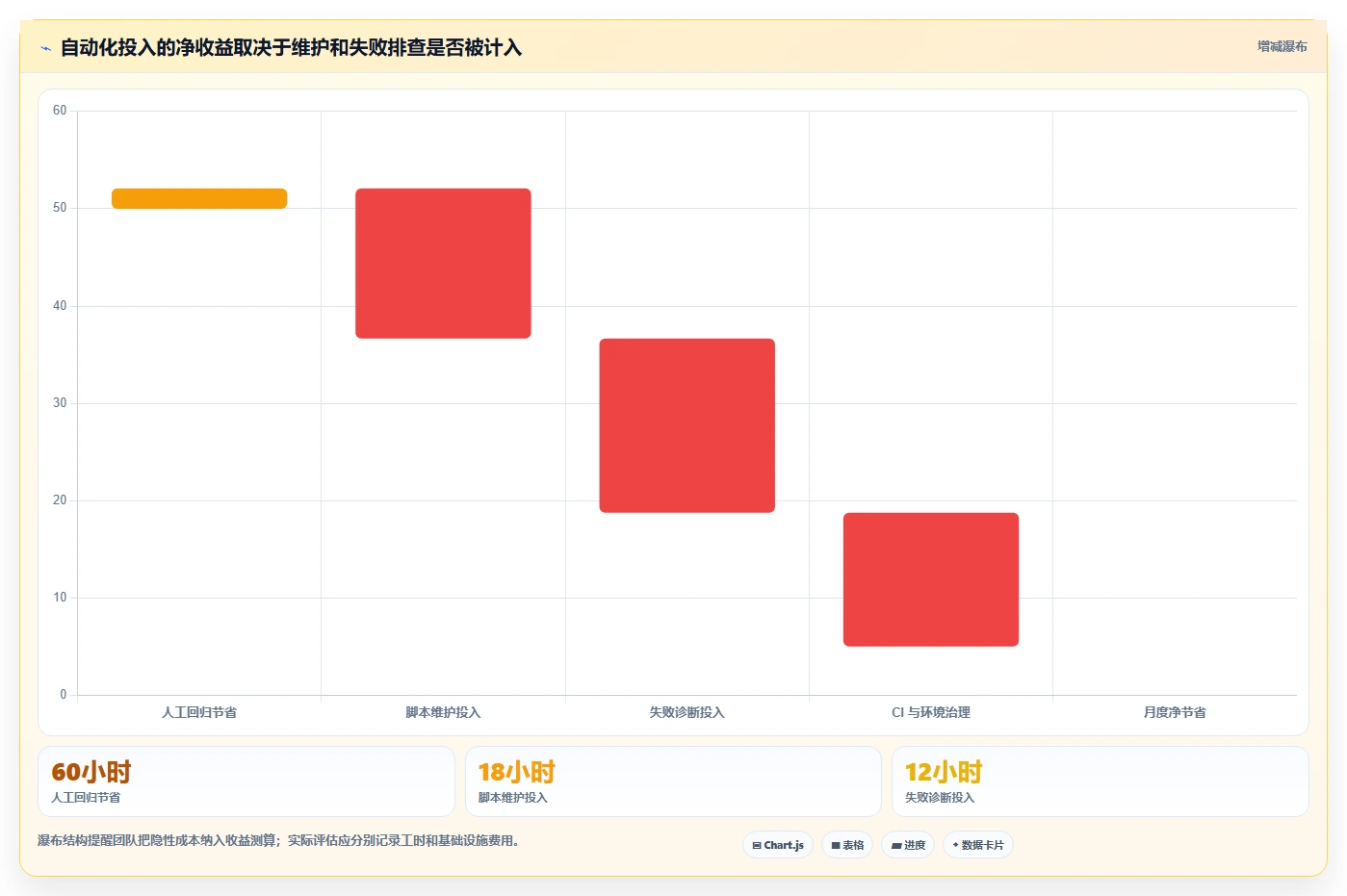Screen dimensions: 1347x896
Task: Click the 增减瀑布 label in header
Action: (1282, 46)
